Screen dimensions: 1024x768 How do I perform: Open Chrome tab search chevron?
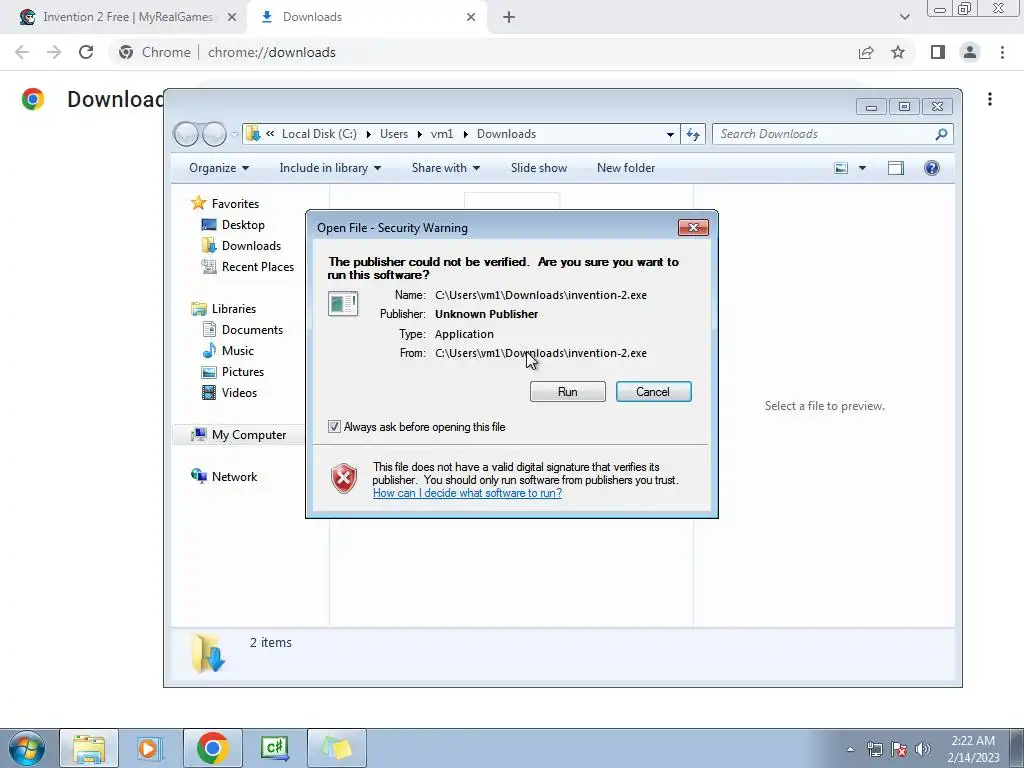904,17
